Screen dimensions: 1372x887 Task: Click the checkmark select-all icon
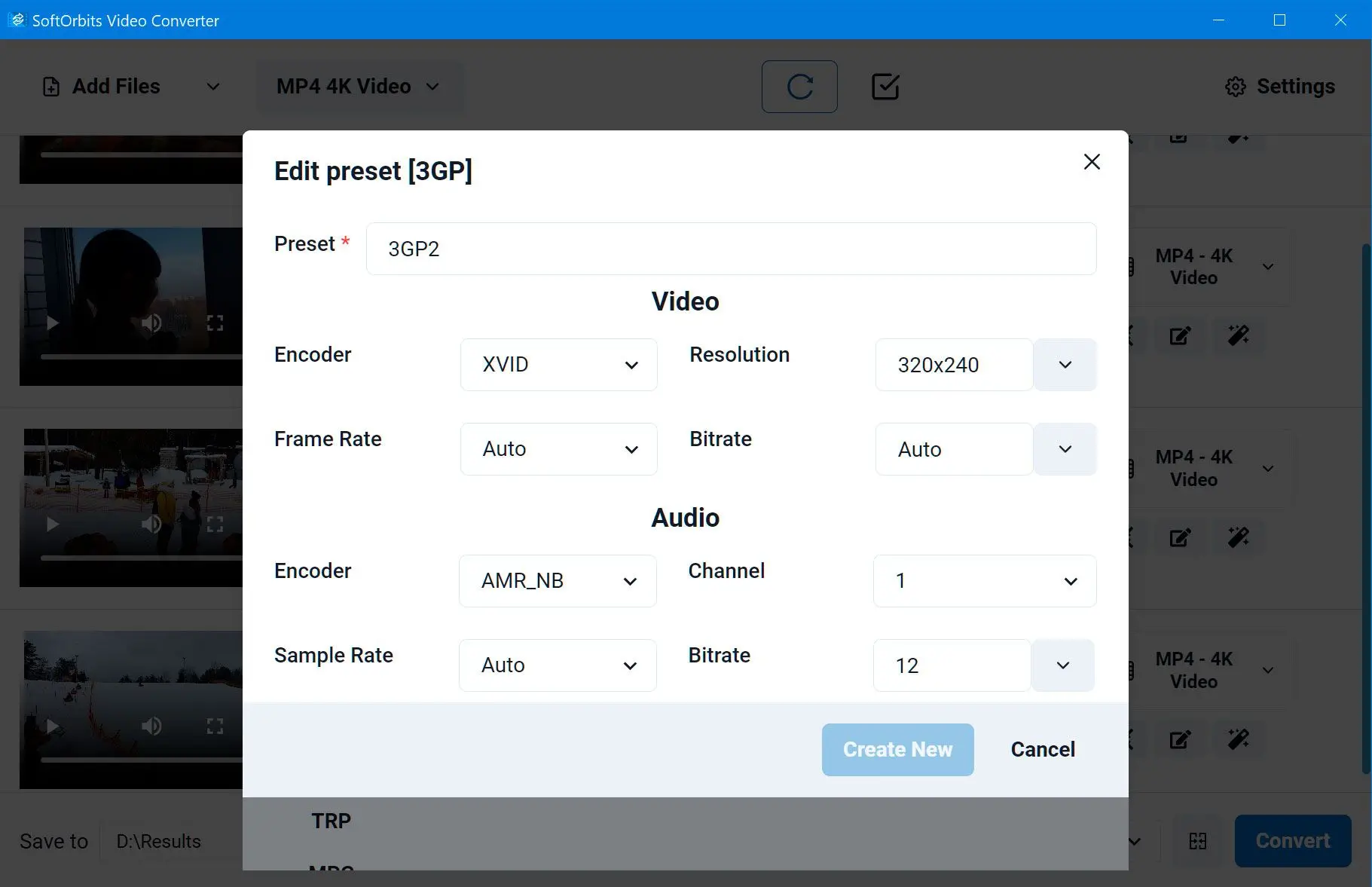(x=885, y=87)
